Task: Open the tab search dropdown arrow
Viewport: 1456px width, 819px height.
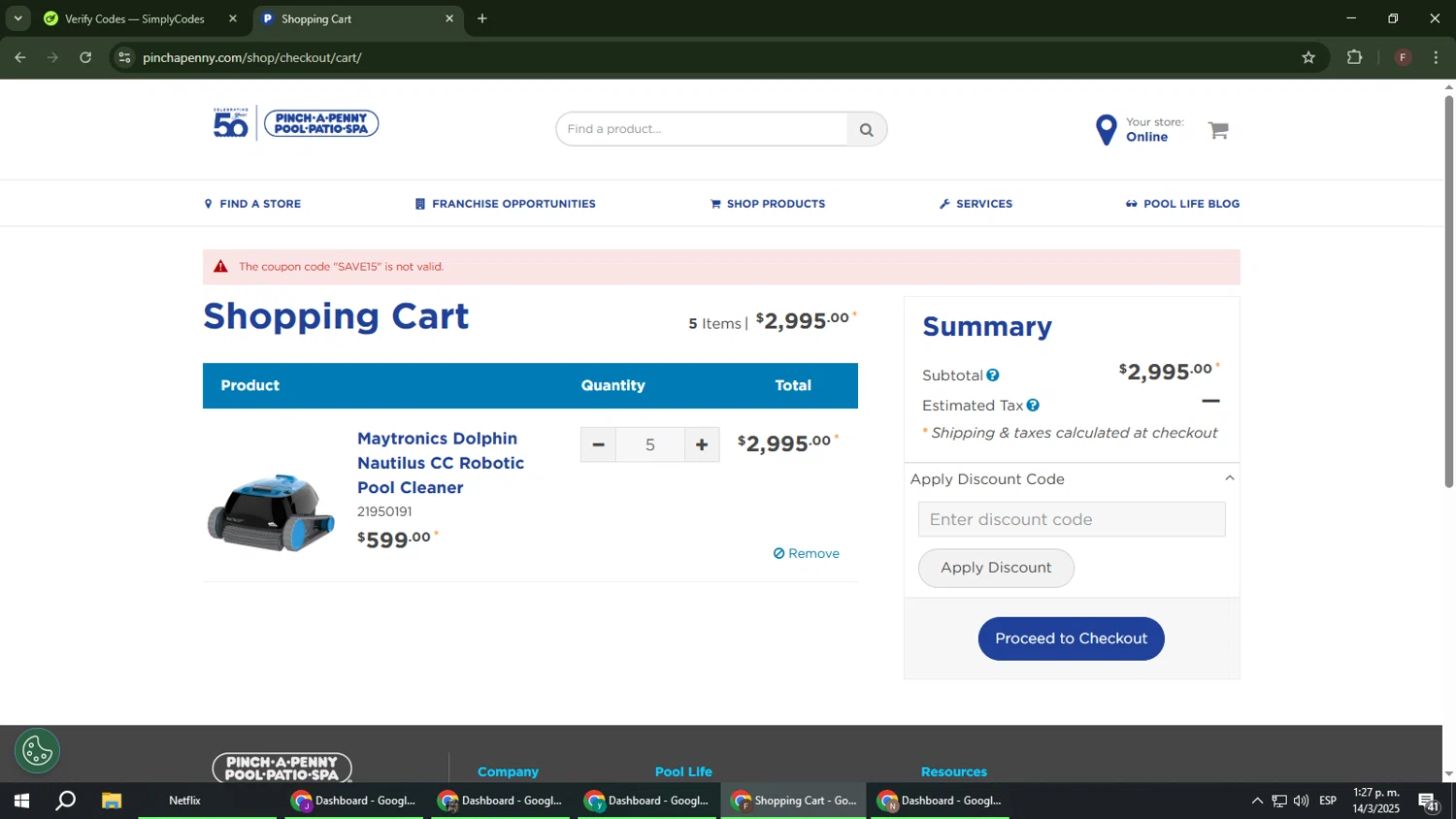Action: [17, 18]
